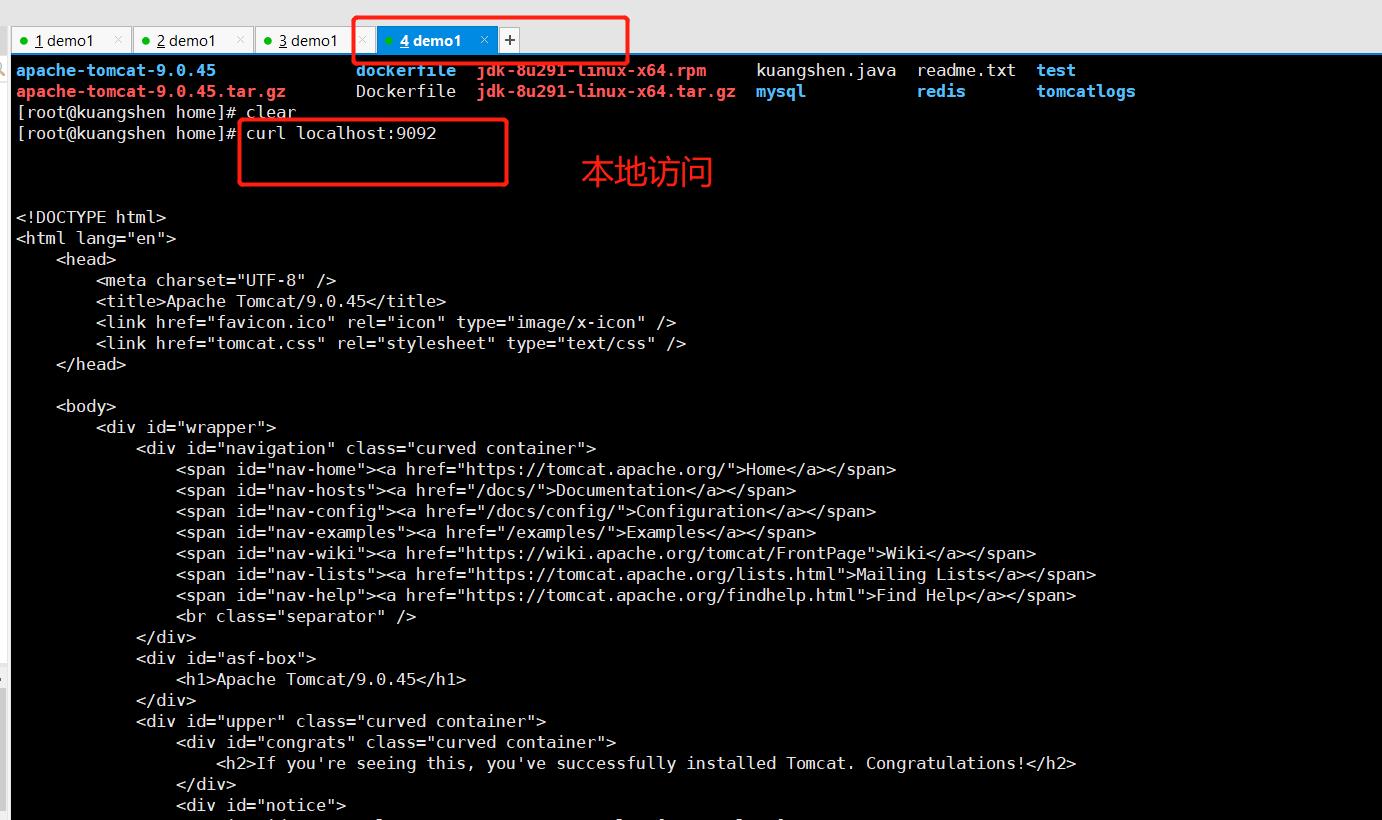
Task: Click the <h1>Apache Tomcat/9.0.45 line
Action: coord(321,679)
